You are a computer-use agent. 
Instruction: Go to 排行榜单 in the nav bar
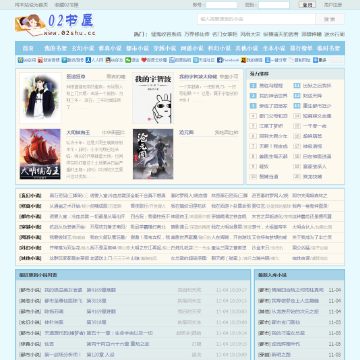click(x=301, y=48)
